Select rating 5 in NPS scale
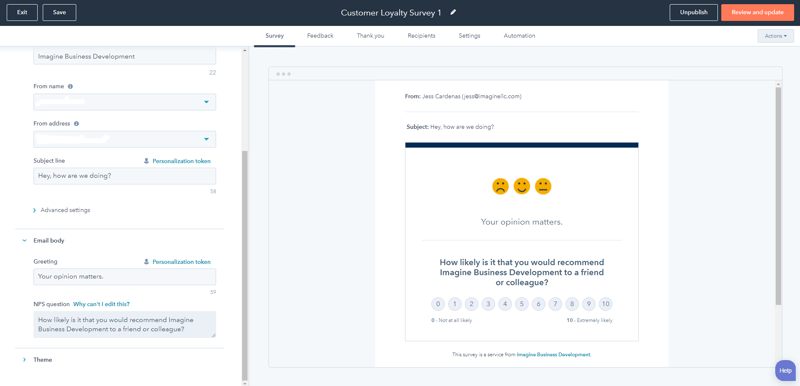The height and width of the screenshot is (386, 800). (x=521, y=304)
